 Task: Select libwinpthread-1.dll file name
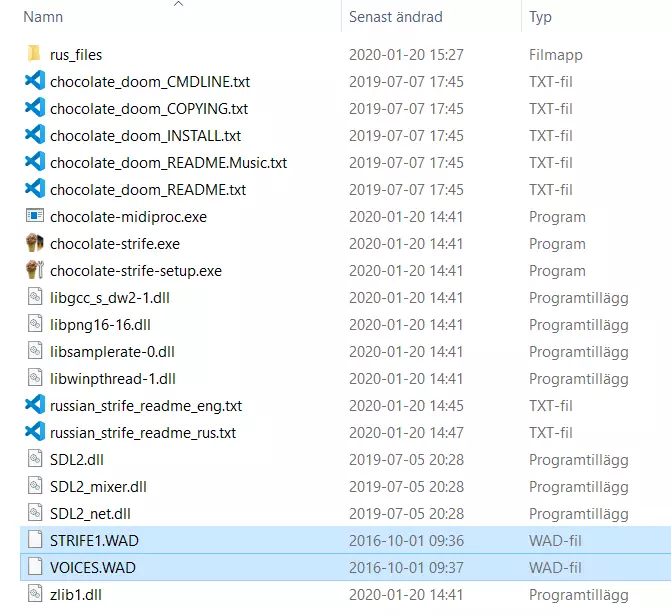coord(113,378)
